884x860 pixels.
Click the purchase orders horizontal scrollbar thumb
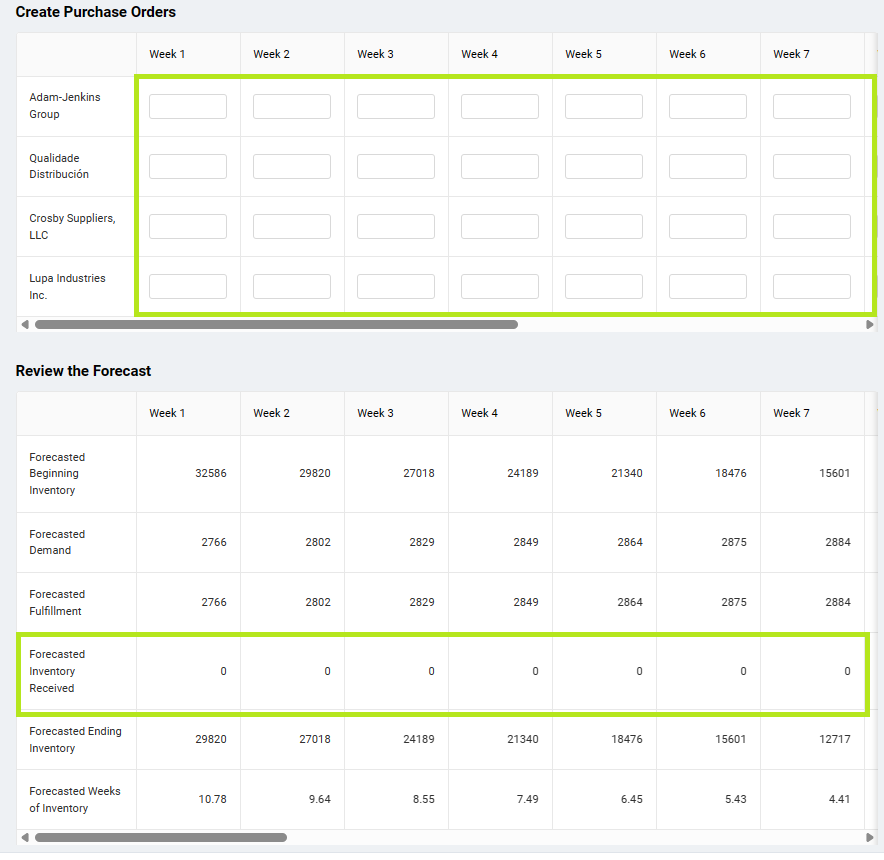click(276, 324)
